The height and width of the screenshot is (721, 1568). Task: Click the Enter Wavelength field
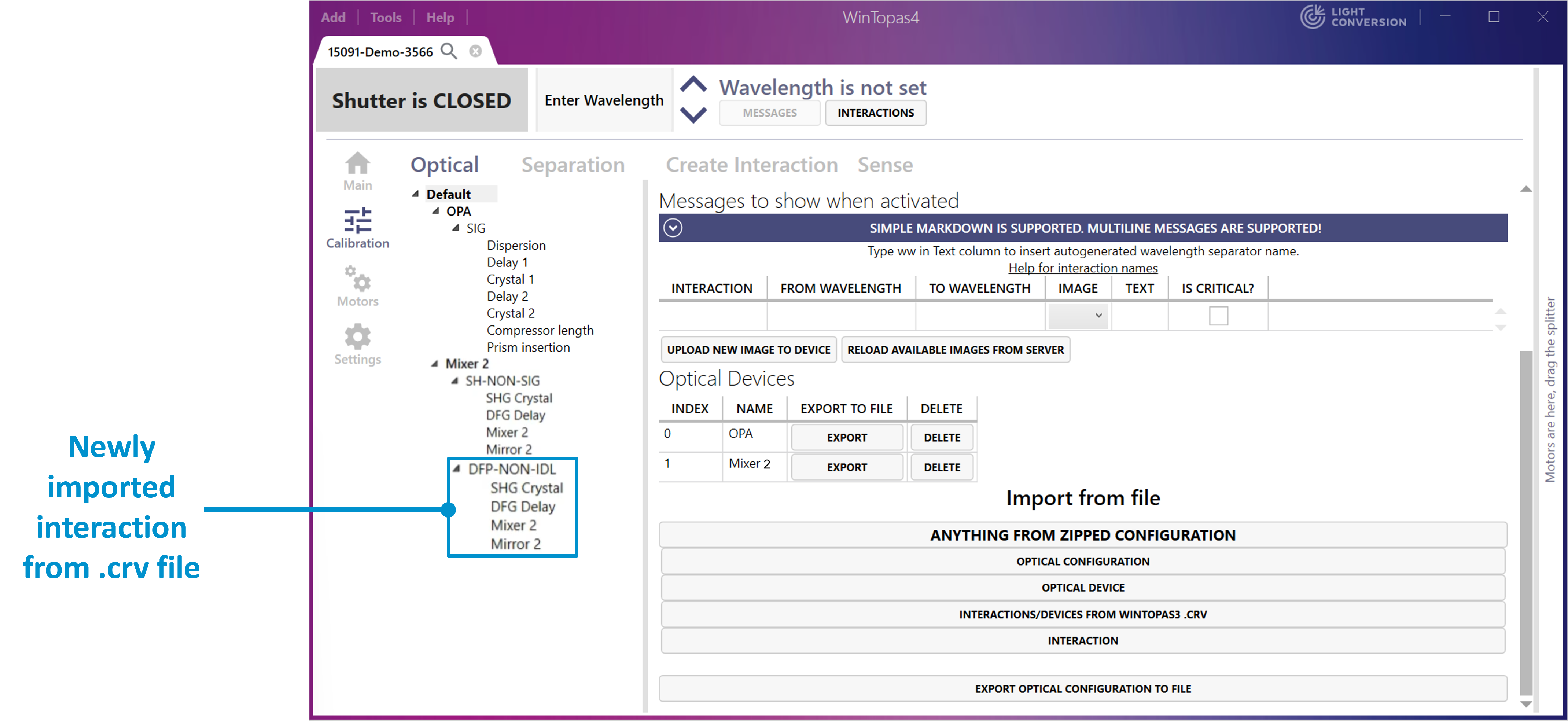604,100
